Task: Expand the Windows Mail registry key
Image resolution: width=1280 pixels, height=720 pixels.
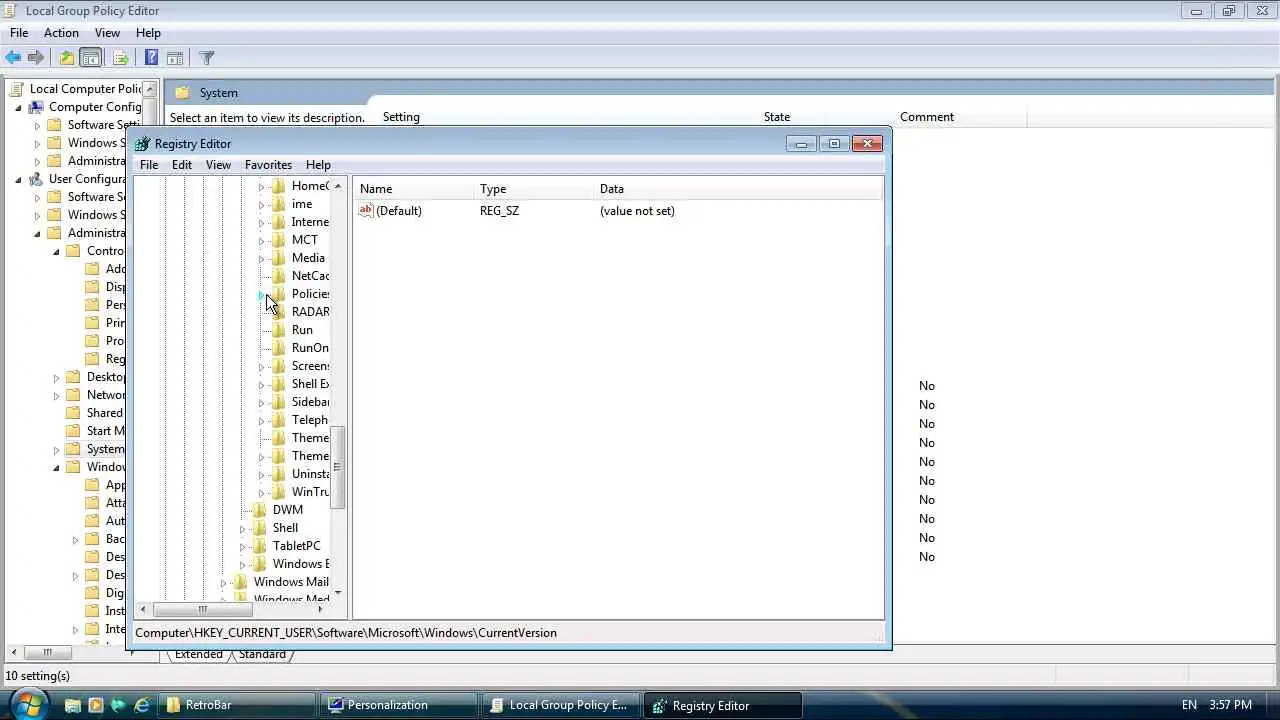Action: pyautogui.click(x=224, y=583)
